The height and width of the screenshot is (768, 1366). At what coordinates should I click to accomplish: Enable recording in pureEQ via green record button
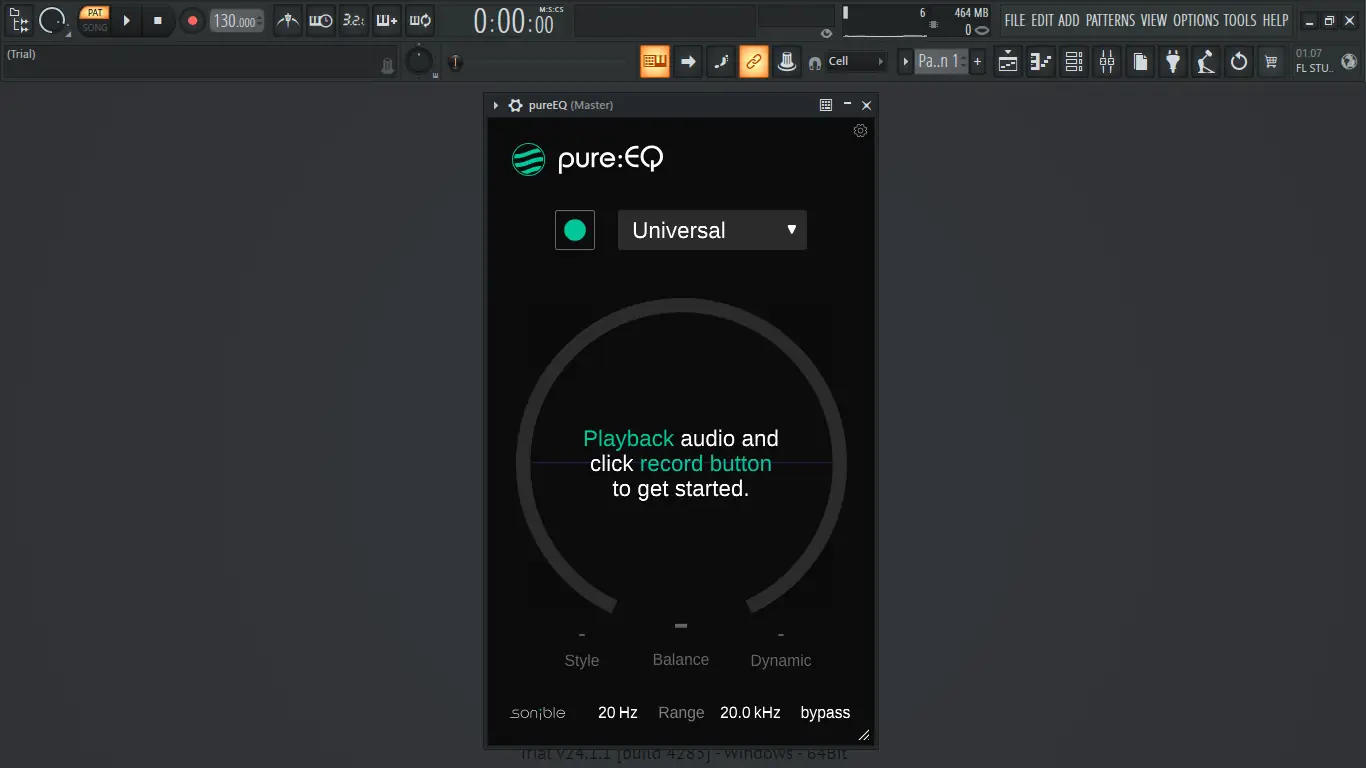[x=574, y=230]
